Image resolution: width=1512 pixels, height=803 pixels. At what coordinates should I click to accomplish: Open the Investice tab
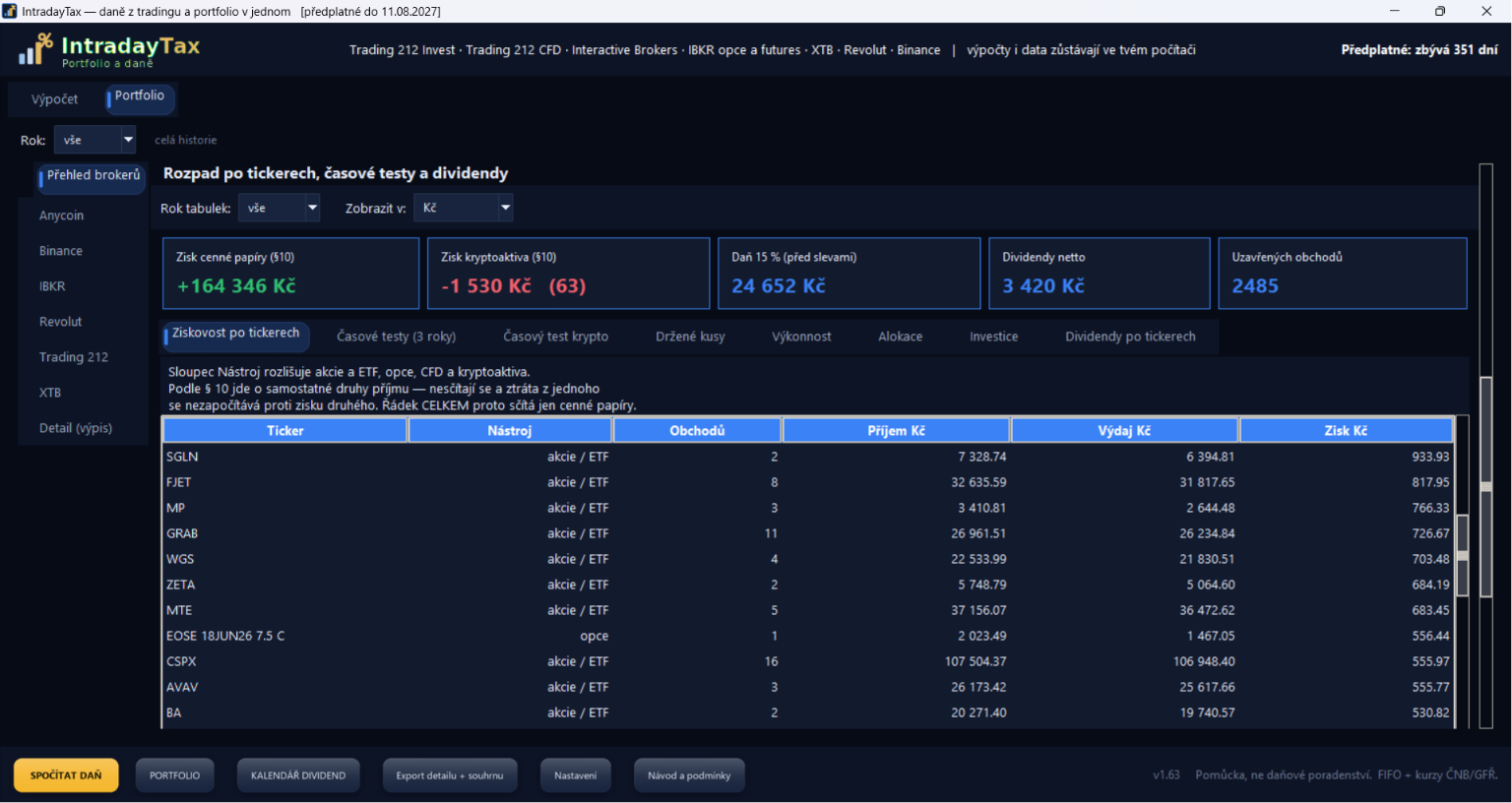[993, 337]
